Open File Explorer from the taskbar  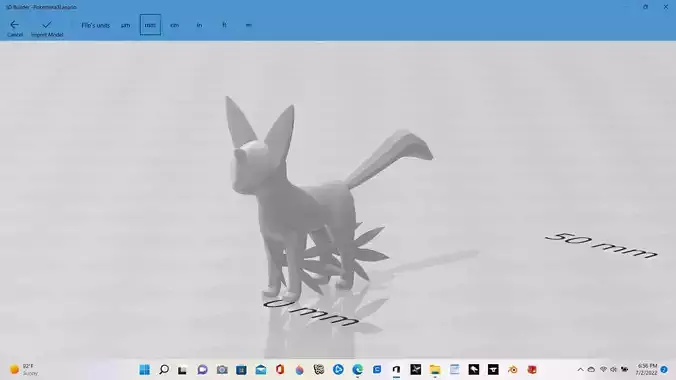(x=435, y=370)
